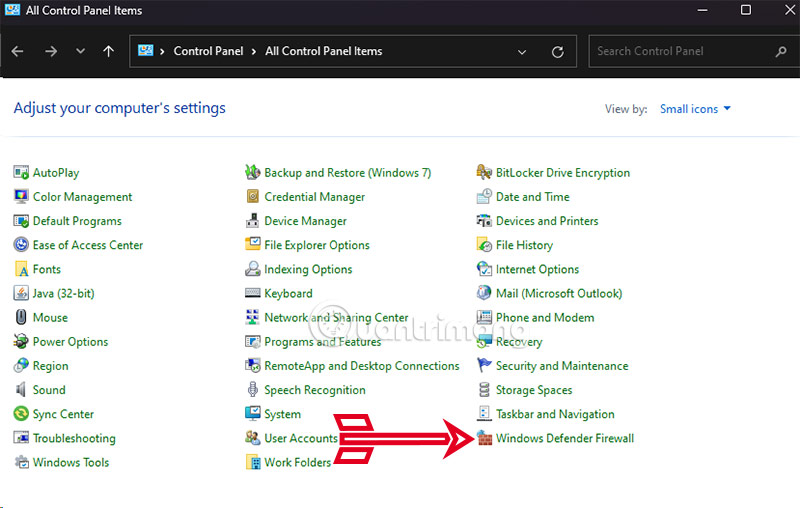The image size is (800, 508).
Task: Expand the address bar history dropdown
Action: [x=521, y=52]
